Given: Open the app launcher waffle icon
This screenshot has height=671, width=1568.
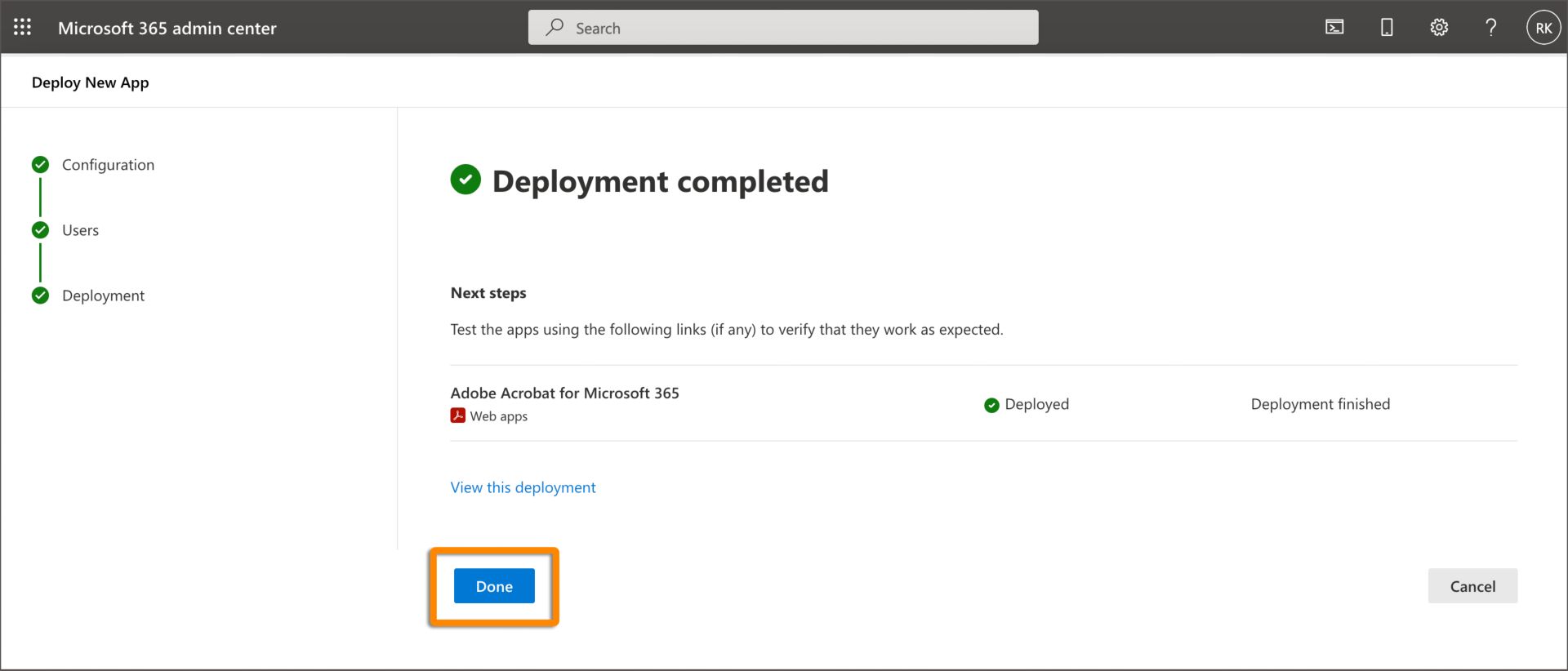Looking at the screenshot, I should (23, 27).
